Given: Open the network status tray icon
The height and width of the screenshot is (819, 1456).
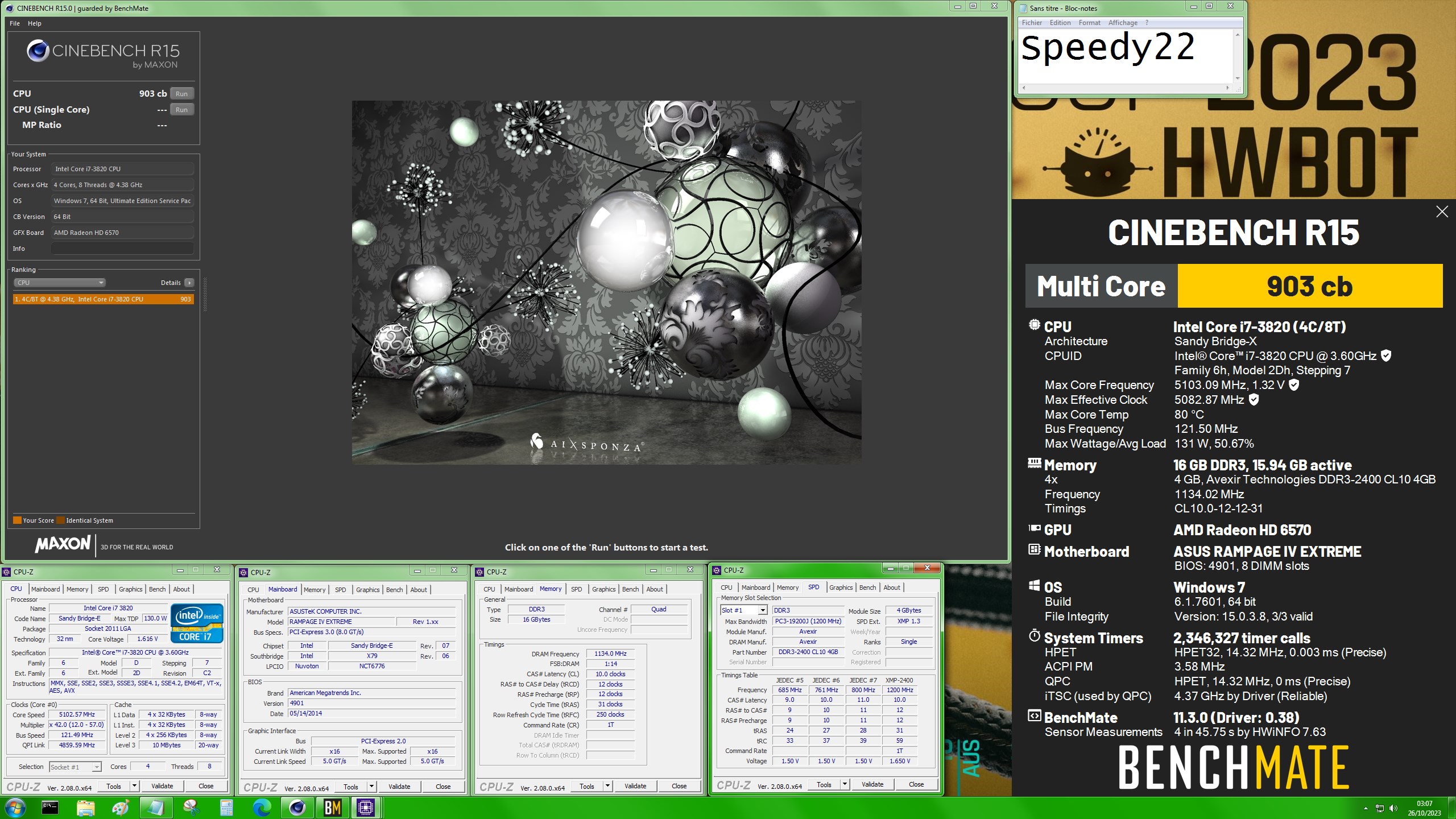Looking at the screenshot, I should click(1380, 808).
